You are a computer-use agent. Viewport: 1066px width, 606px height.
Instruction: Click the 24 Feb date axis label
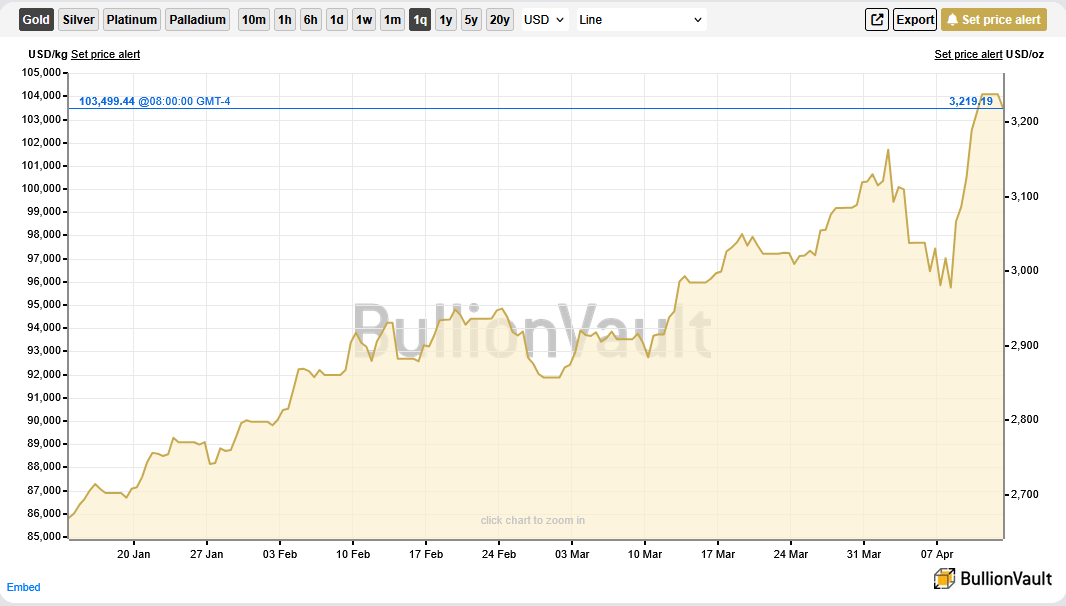[499, 554]
